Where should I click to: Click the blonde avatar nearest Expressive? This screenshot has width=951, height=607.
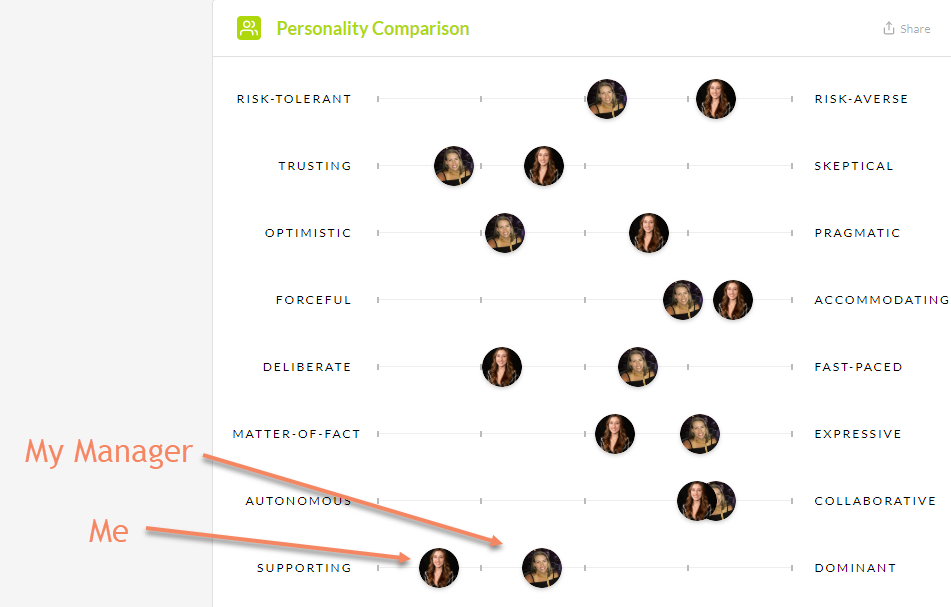point(700,434)
